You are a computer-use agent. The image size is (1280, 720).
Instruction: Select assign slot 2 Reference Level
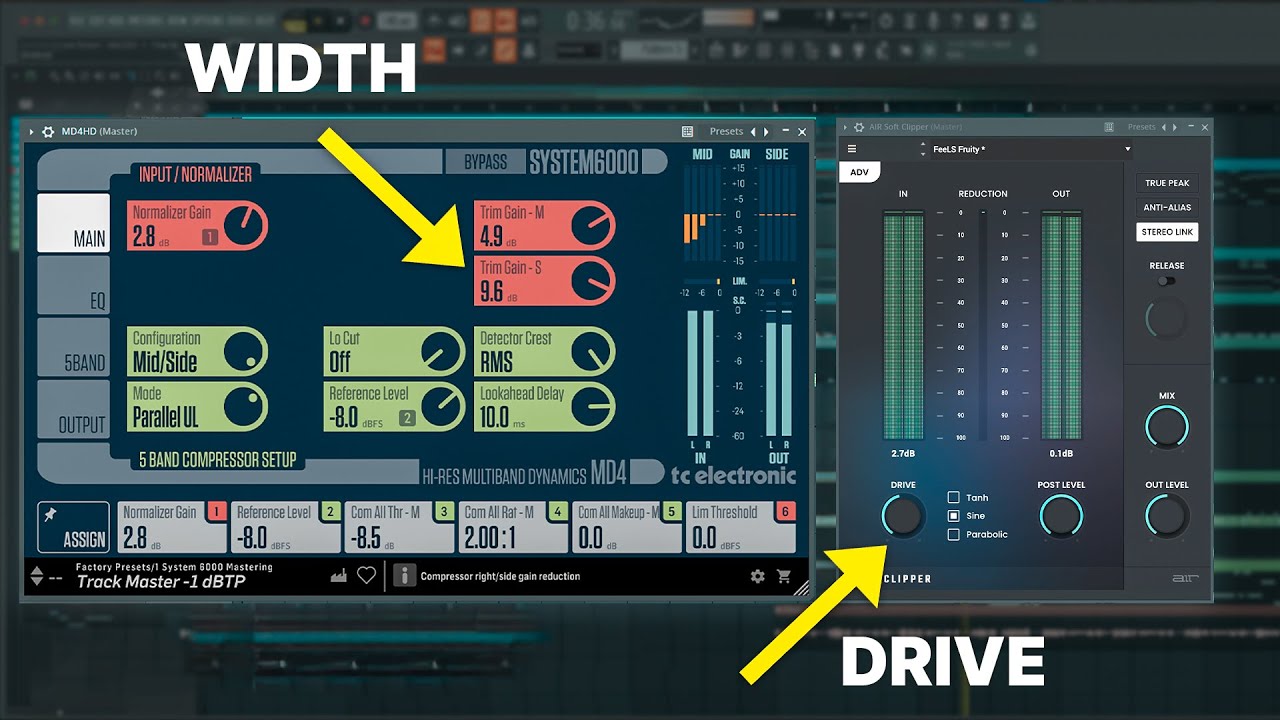287,527
